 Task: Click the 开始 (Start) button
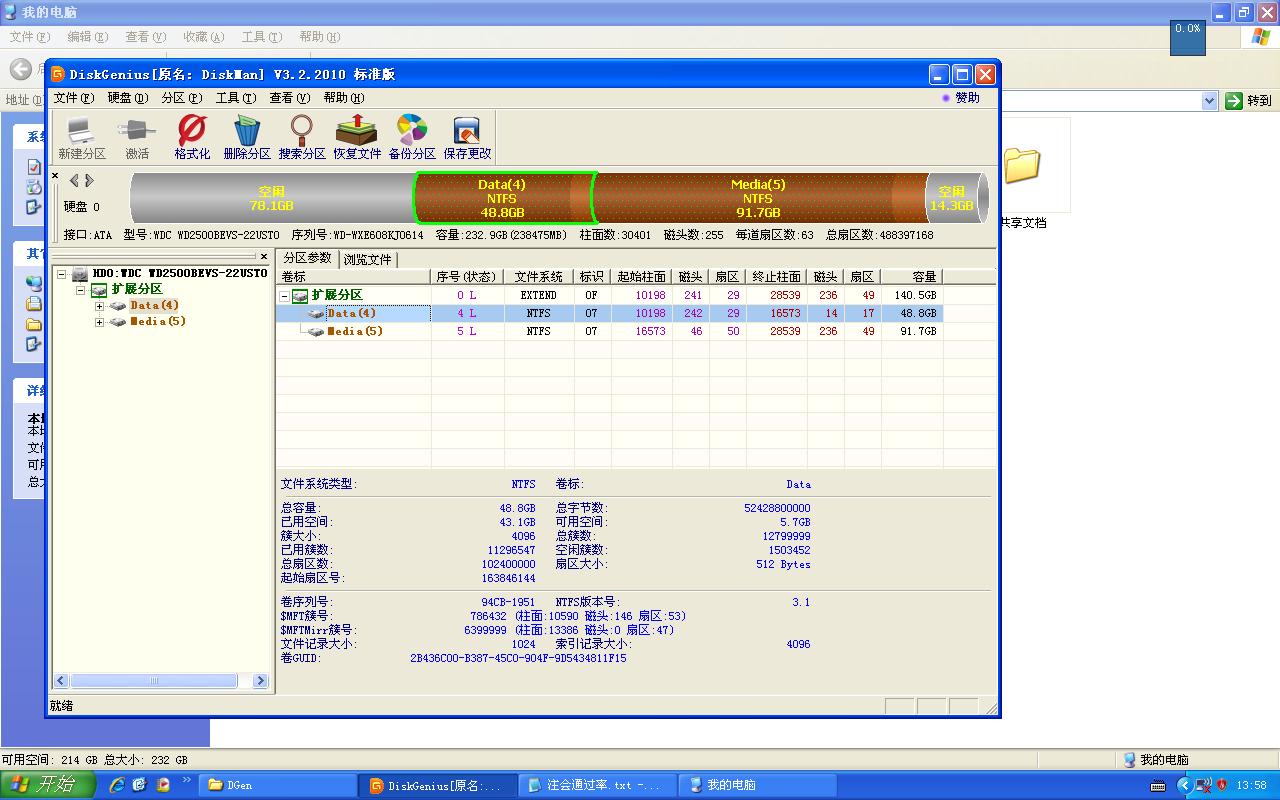[x=48, y=785]
